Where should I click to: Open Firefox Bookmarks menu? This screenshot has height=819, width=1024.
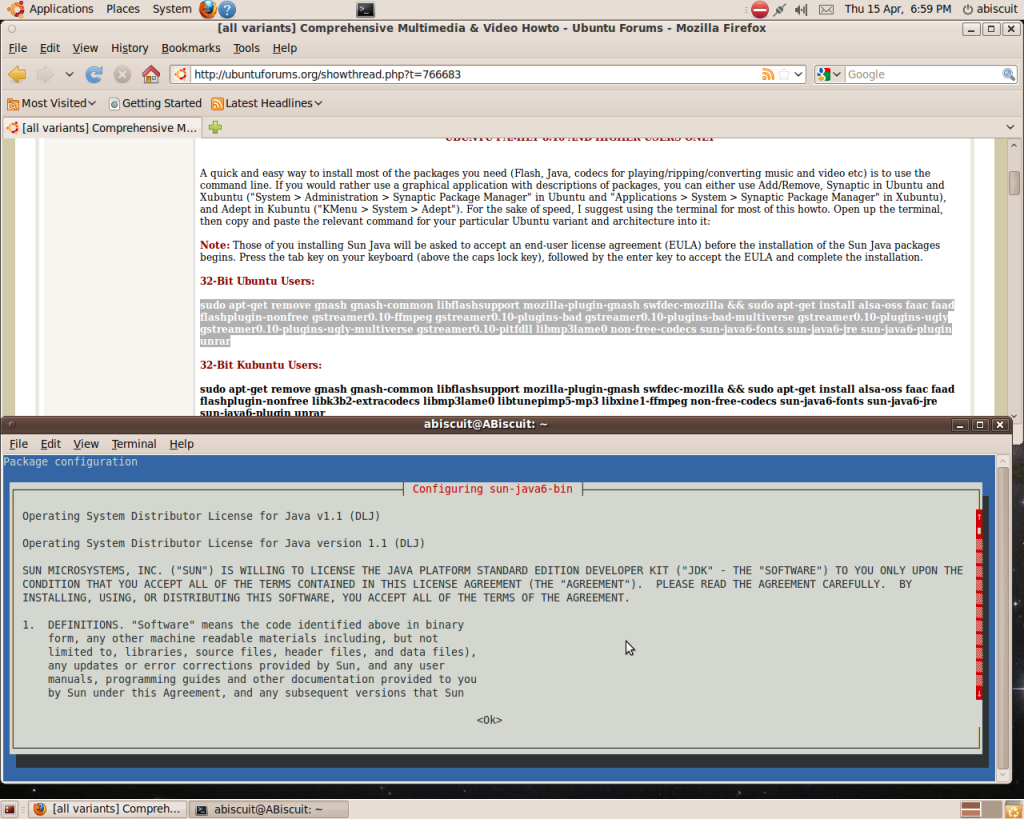pos(191,48)
